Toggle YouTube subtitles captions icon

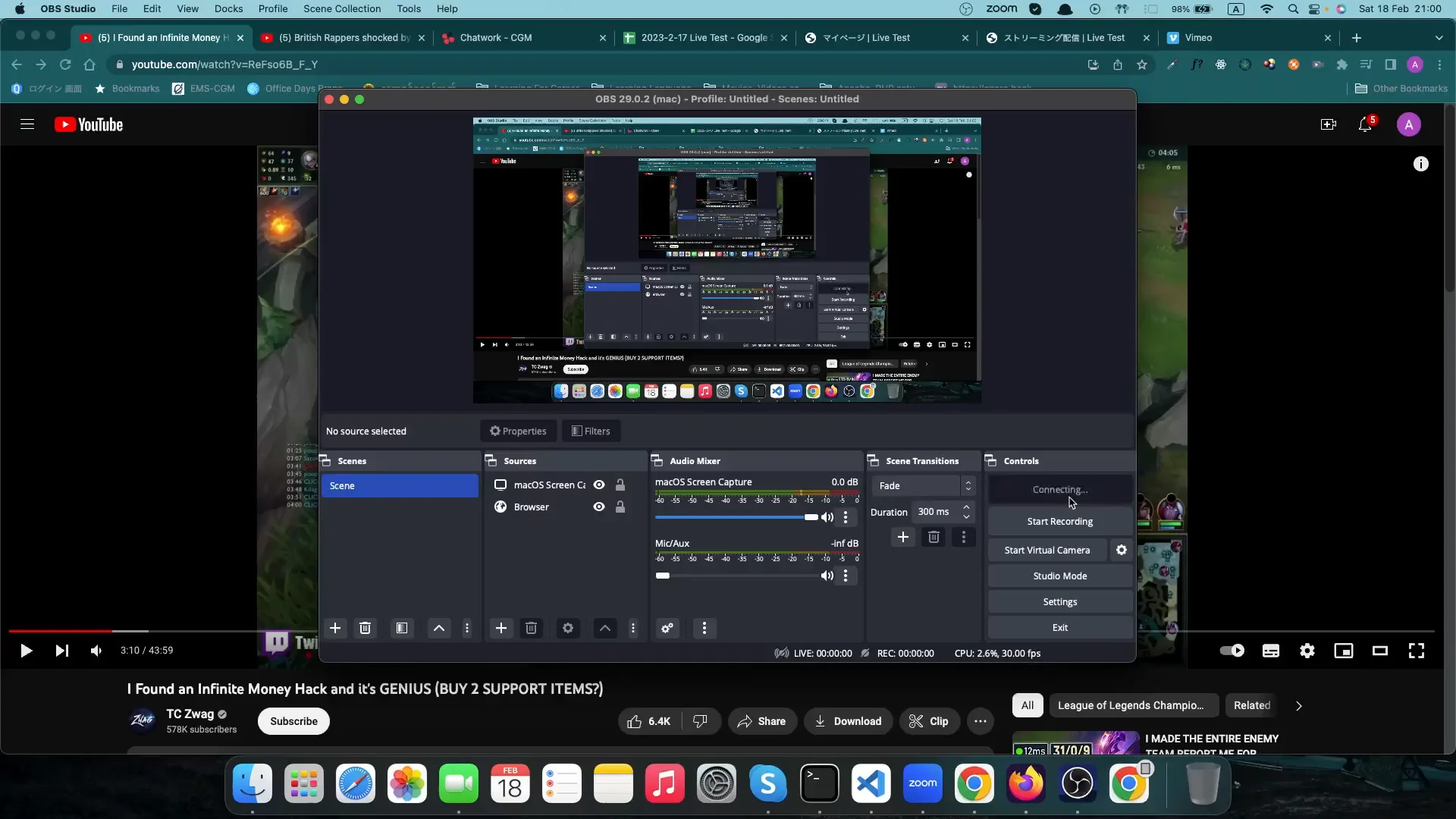point(1271,651)
